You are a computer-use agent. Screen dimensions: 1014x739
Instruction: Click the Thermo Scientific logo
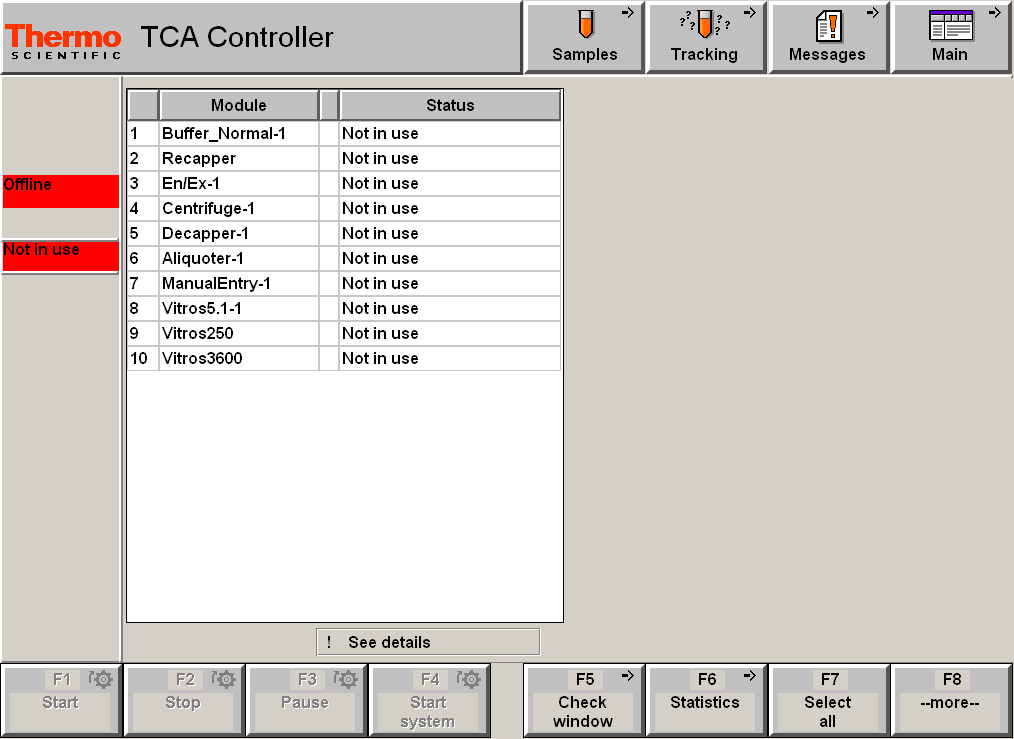tap(63, 38)
